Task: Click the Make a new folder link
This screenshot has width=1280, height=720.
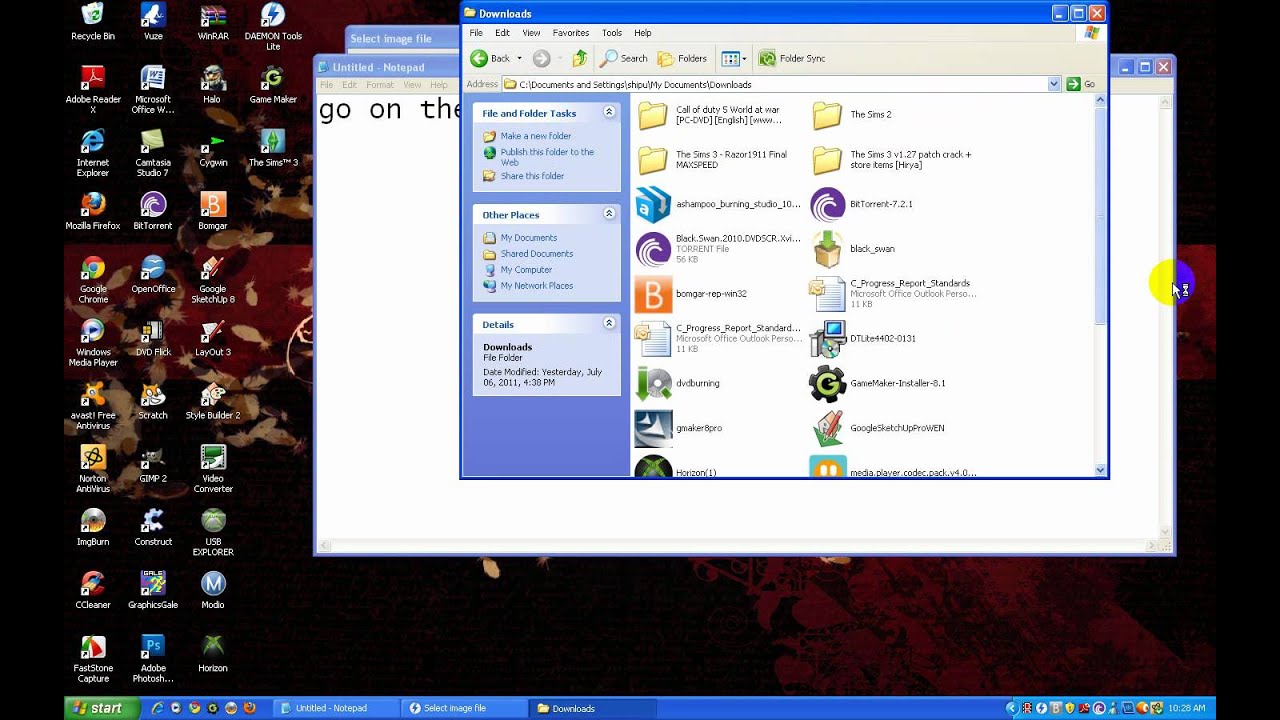Action: click(x=535, y=136)
